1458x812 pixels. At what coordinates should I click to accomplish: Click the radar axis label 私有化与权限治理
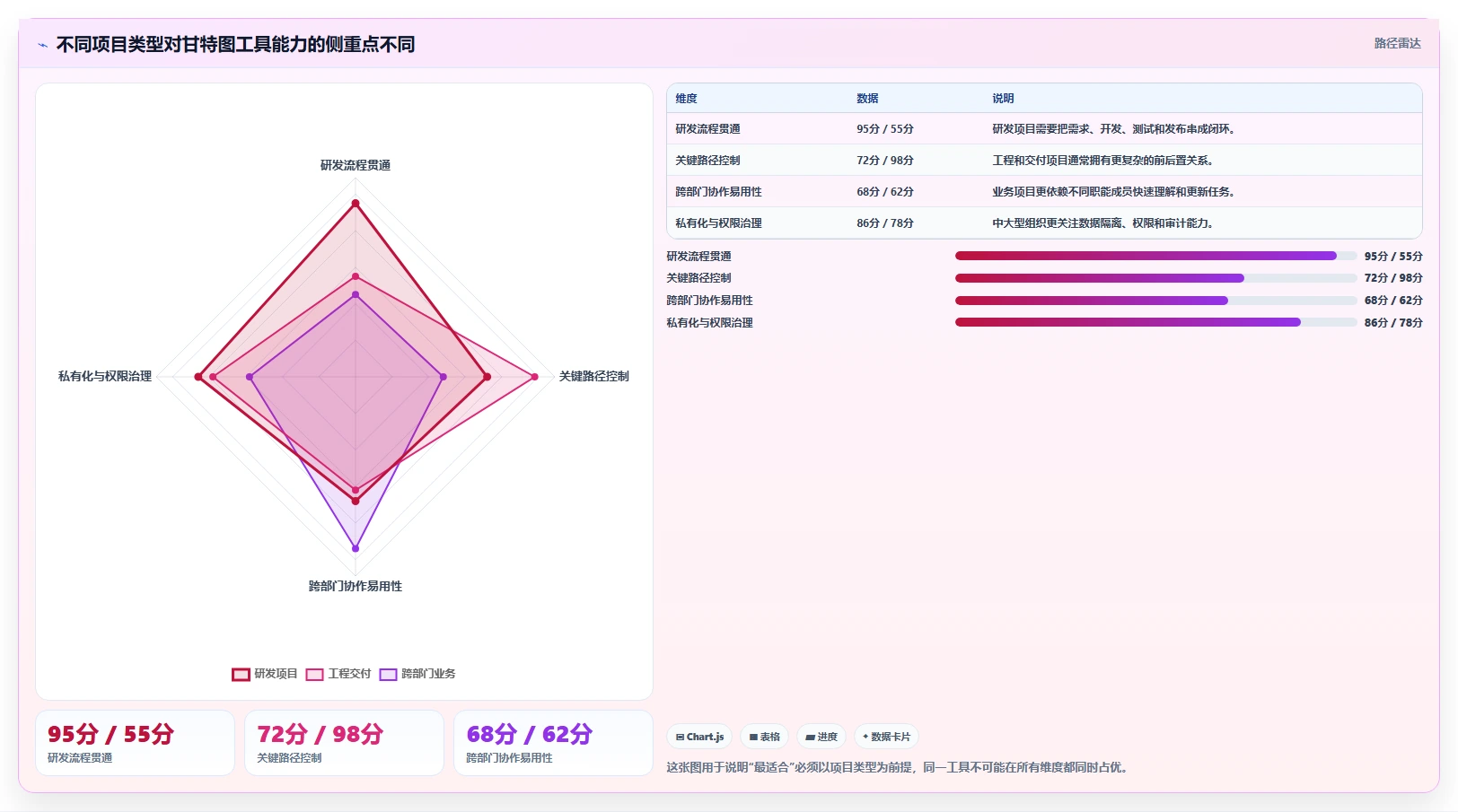click(105, 376)
